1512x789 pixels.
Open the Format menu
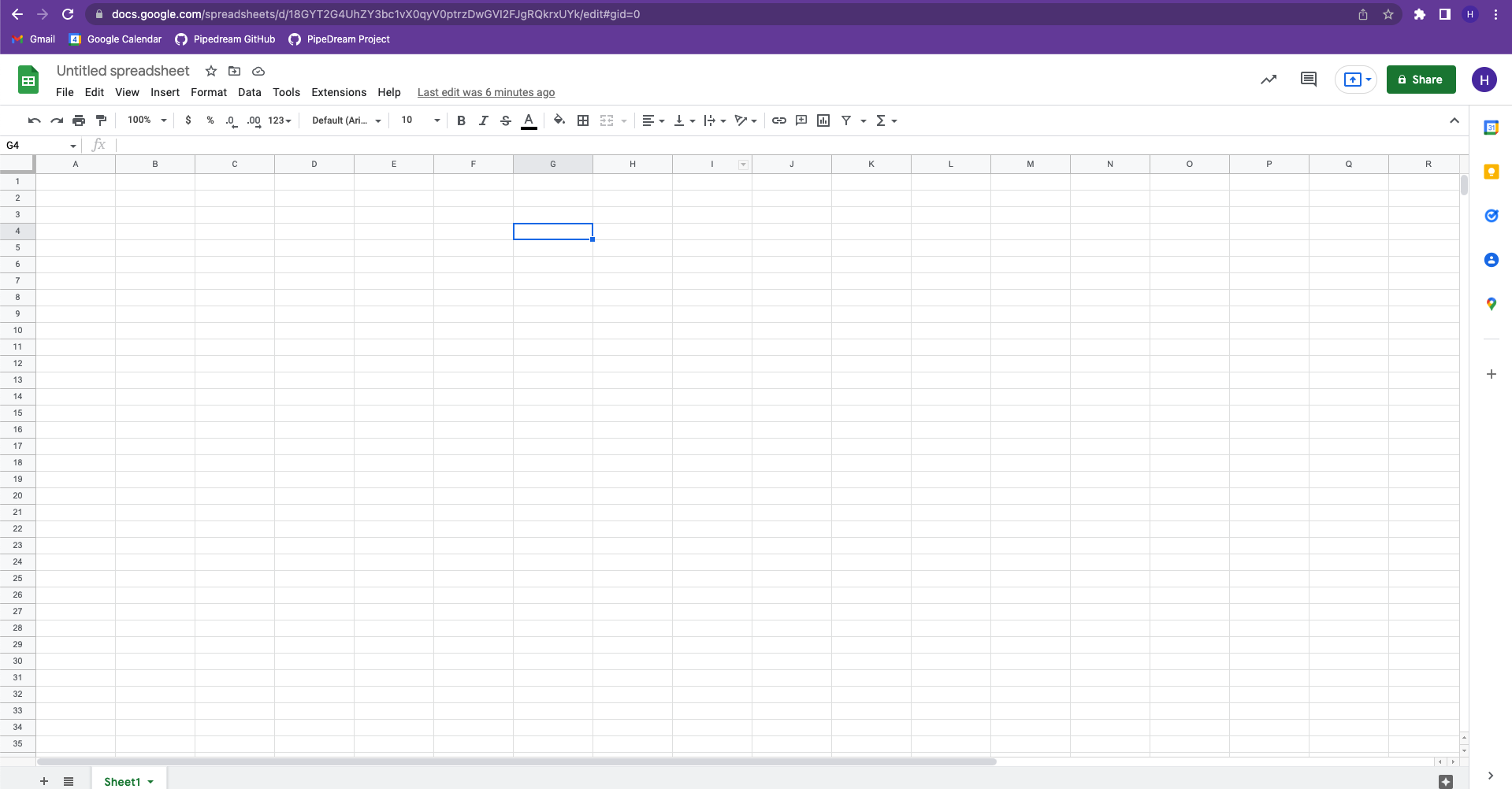[x=208, y=92]
